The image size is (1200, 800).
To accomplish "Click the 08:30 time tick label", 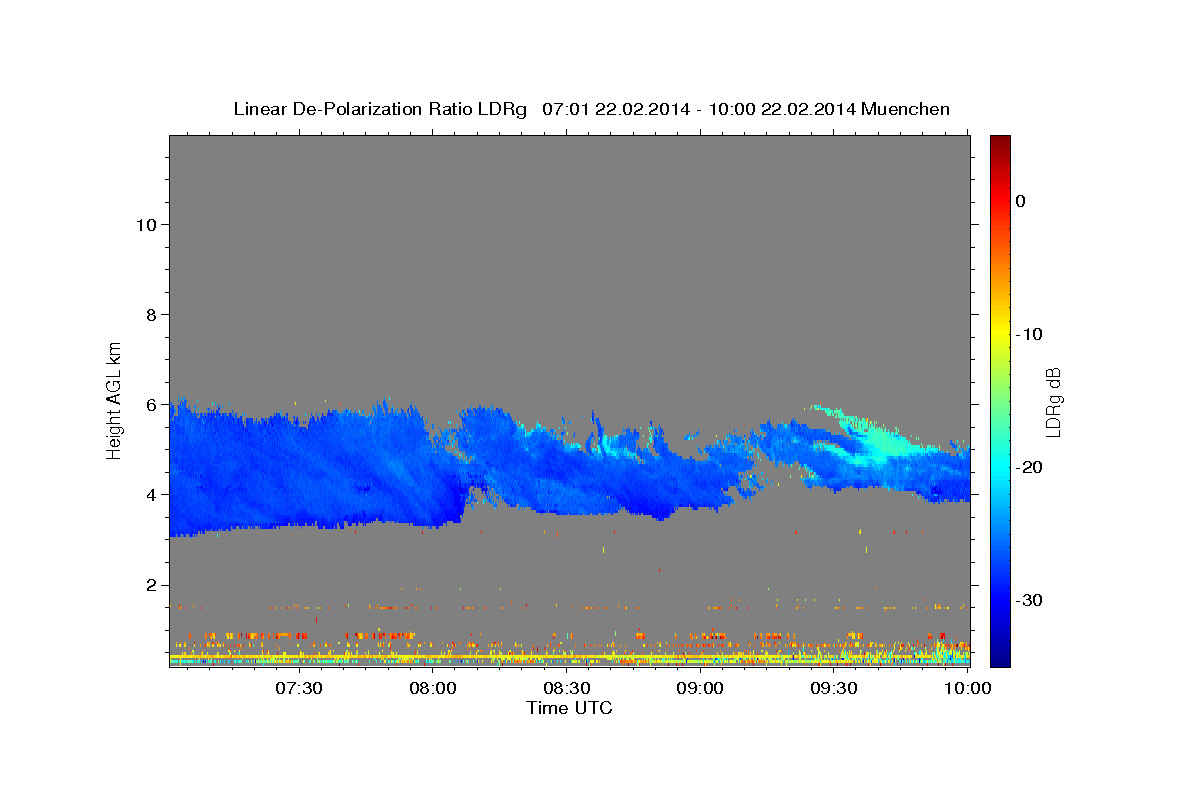I will pyautogui.click(x=566, y=688).
